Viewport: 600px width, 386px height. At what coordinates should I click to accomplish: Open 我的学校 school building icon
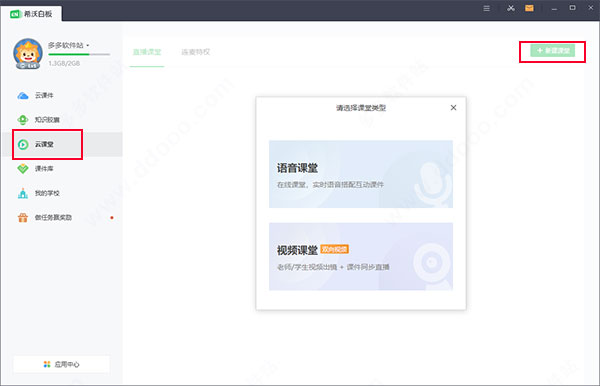(23, 193)
